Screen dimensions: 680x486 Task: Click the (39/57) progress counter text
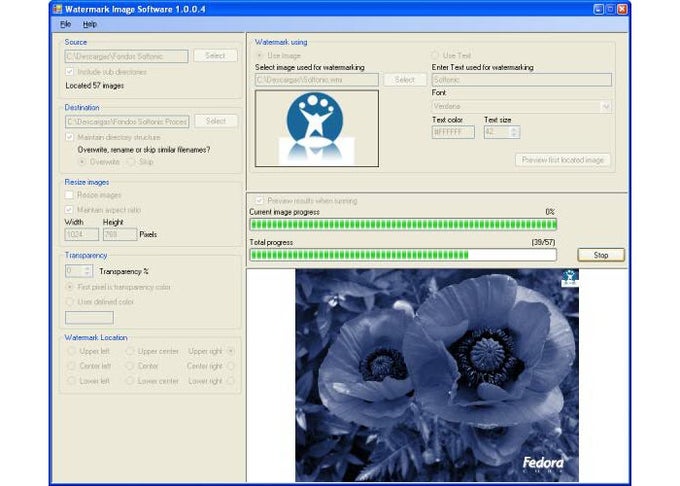point(543,242)
